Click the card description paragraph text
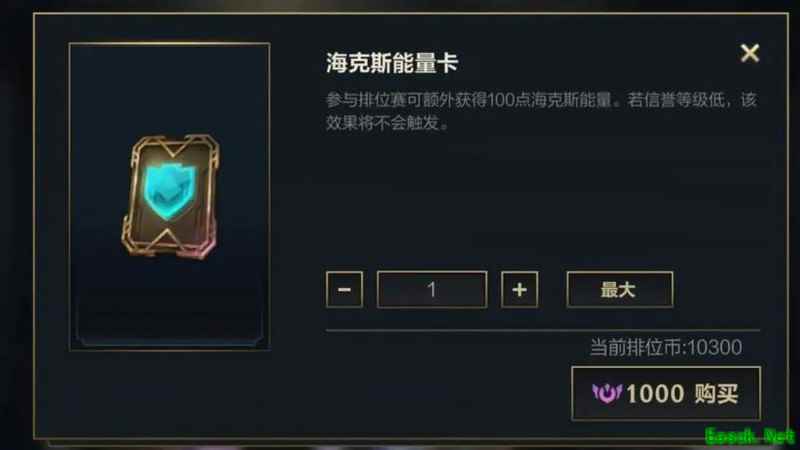800x450 pixels. pos(542,111)
